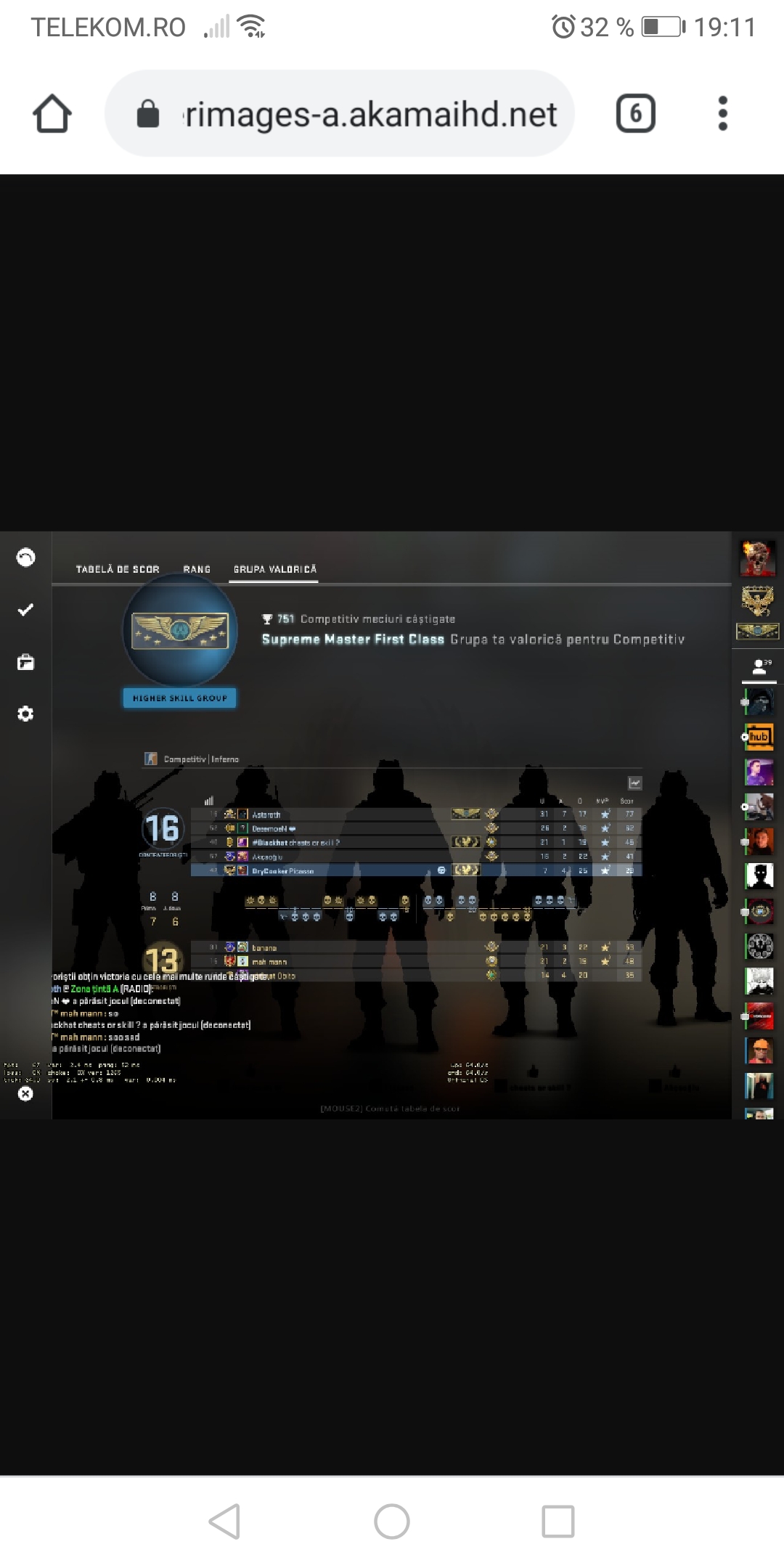Screen dimensions: 784x1568
Task: Click the black silhouette friend avatar
Action: click(x=759, y=876)
